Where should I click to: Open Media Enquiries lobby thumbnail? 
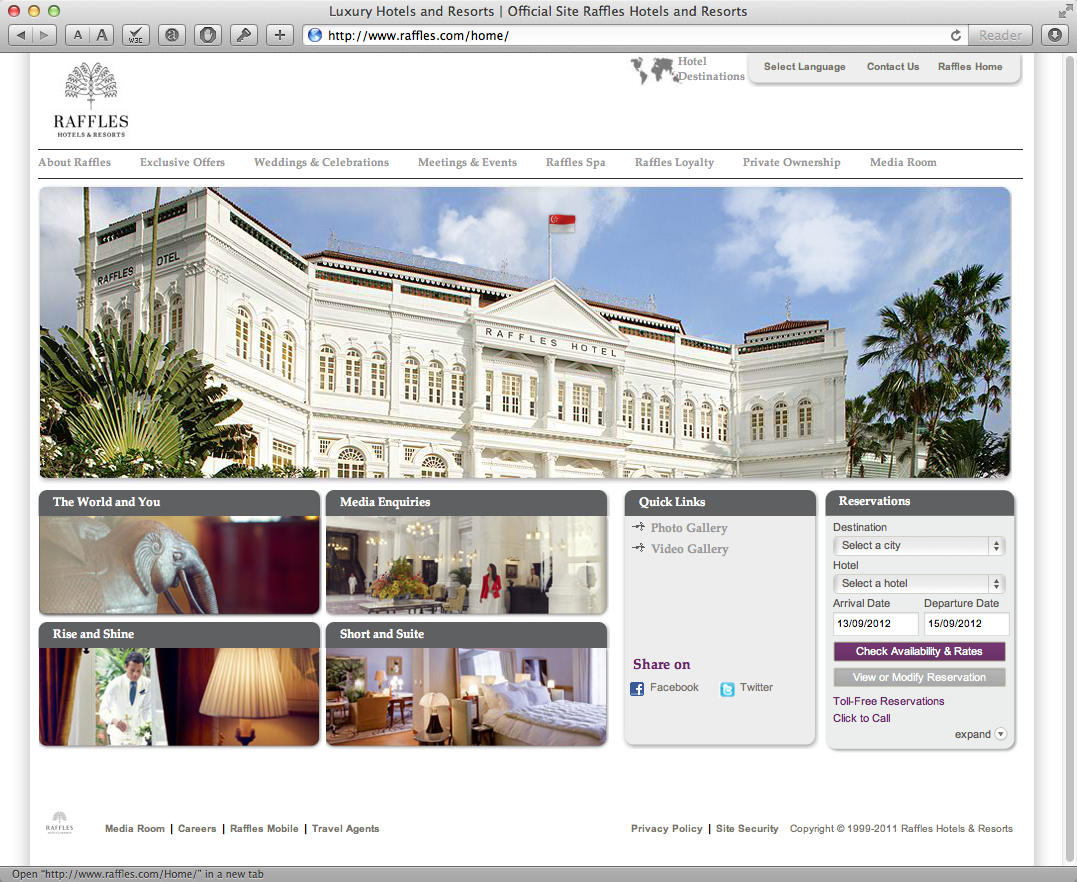click(x=466, y=565)
